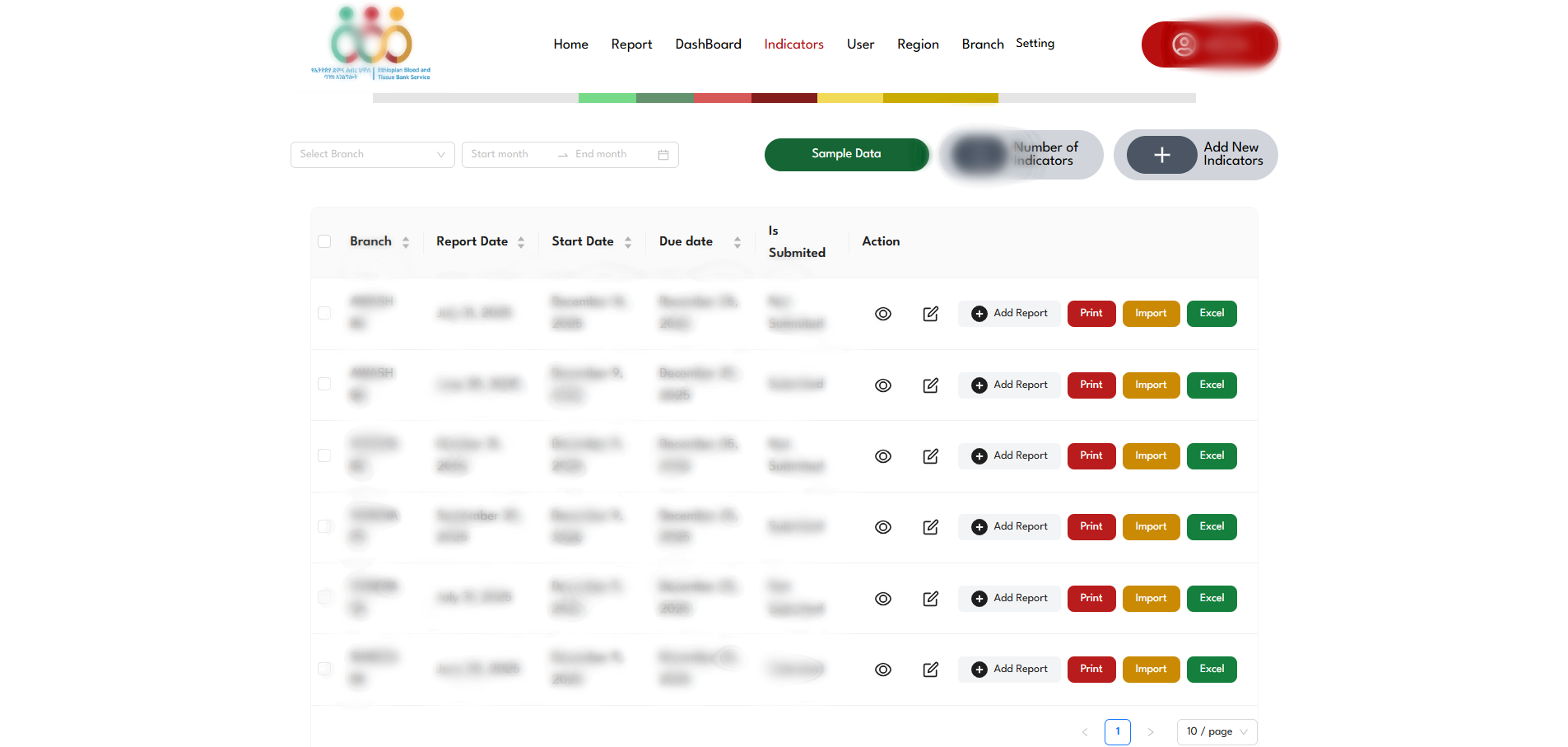
Task: Click the edit pencil icon in second row
Action: point(930,385)
